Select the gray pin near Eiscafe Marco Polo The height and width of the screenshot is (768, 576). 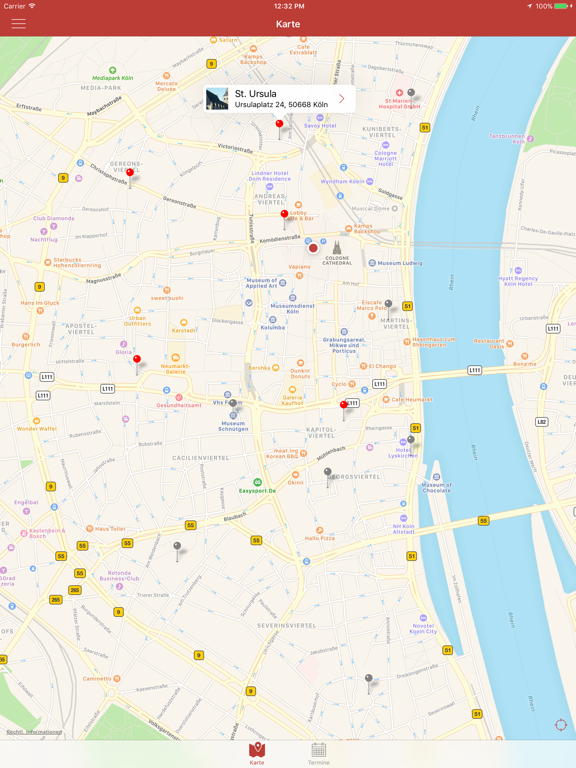(x=388, y=304)
